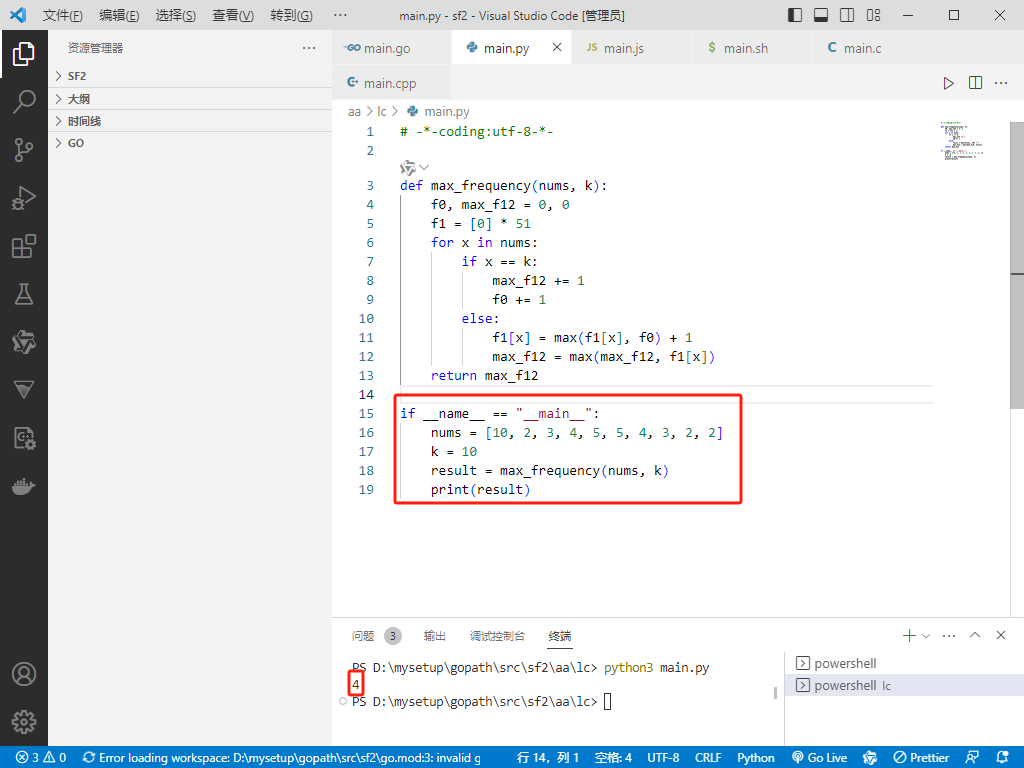The width and height of the screenshot is (1024, 768).
Task: Open 编辑(E) menu
Action: (x=119, y=15)
